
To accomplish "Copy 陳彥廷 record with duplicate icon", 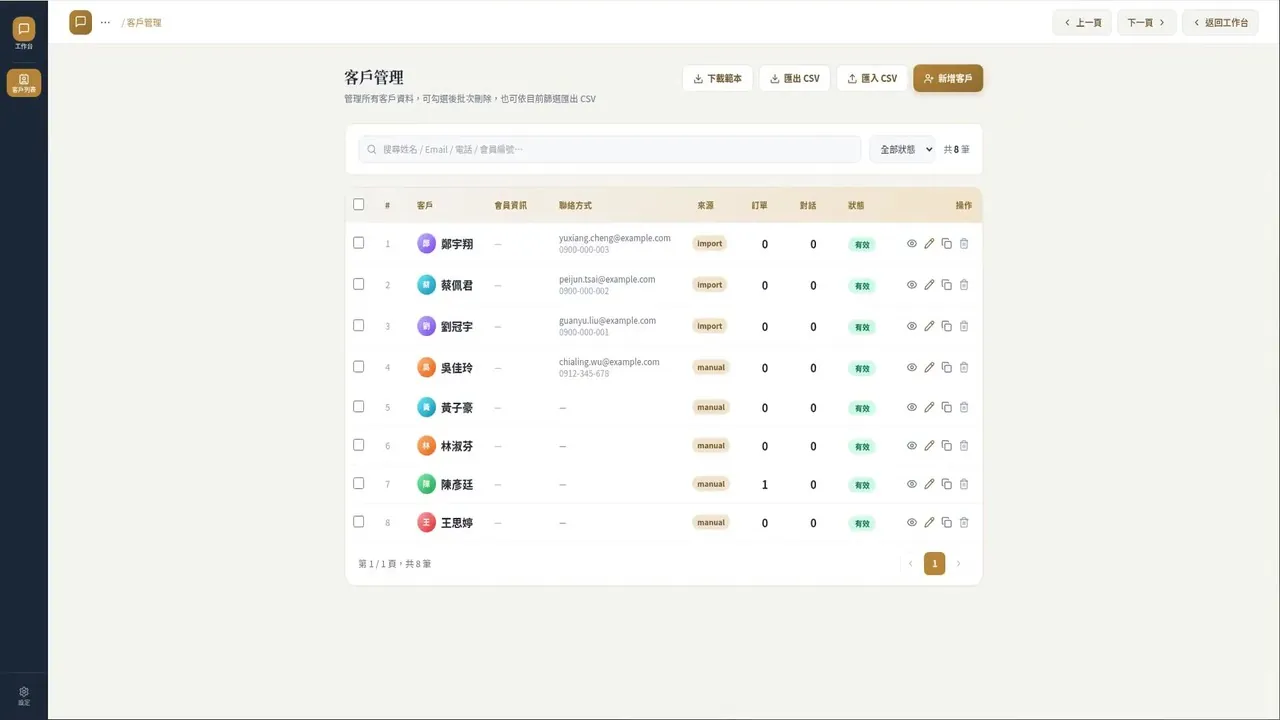I will tap(947, 484).
